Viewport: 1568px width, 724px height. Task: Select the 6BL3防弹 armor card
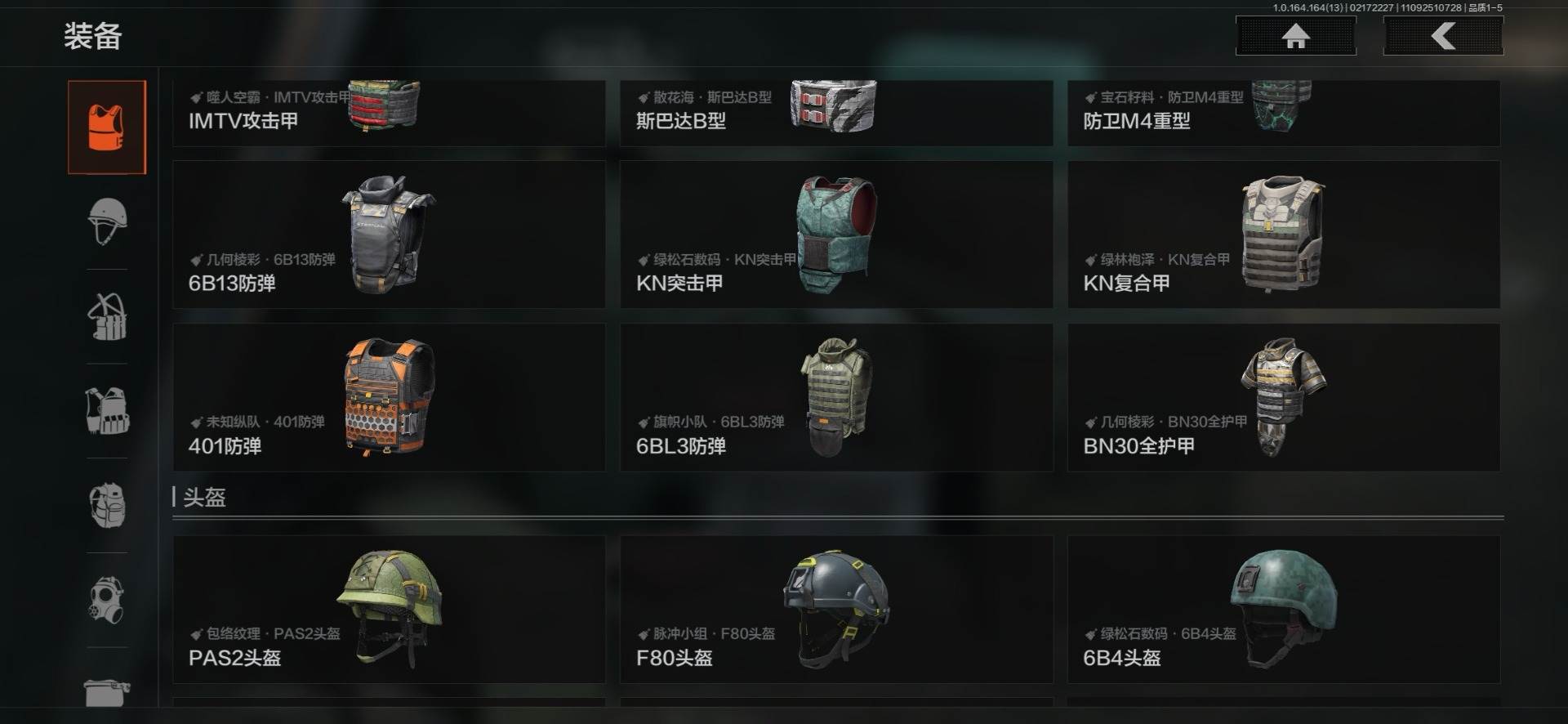coord(836,397)
